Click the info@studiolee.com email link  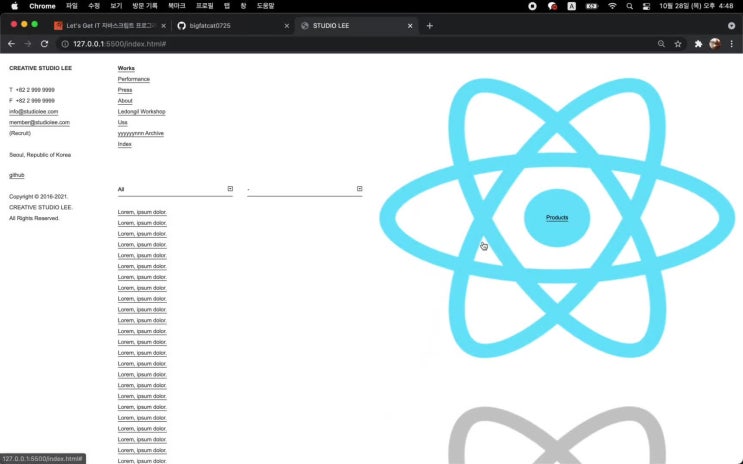pos(34,112)
